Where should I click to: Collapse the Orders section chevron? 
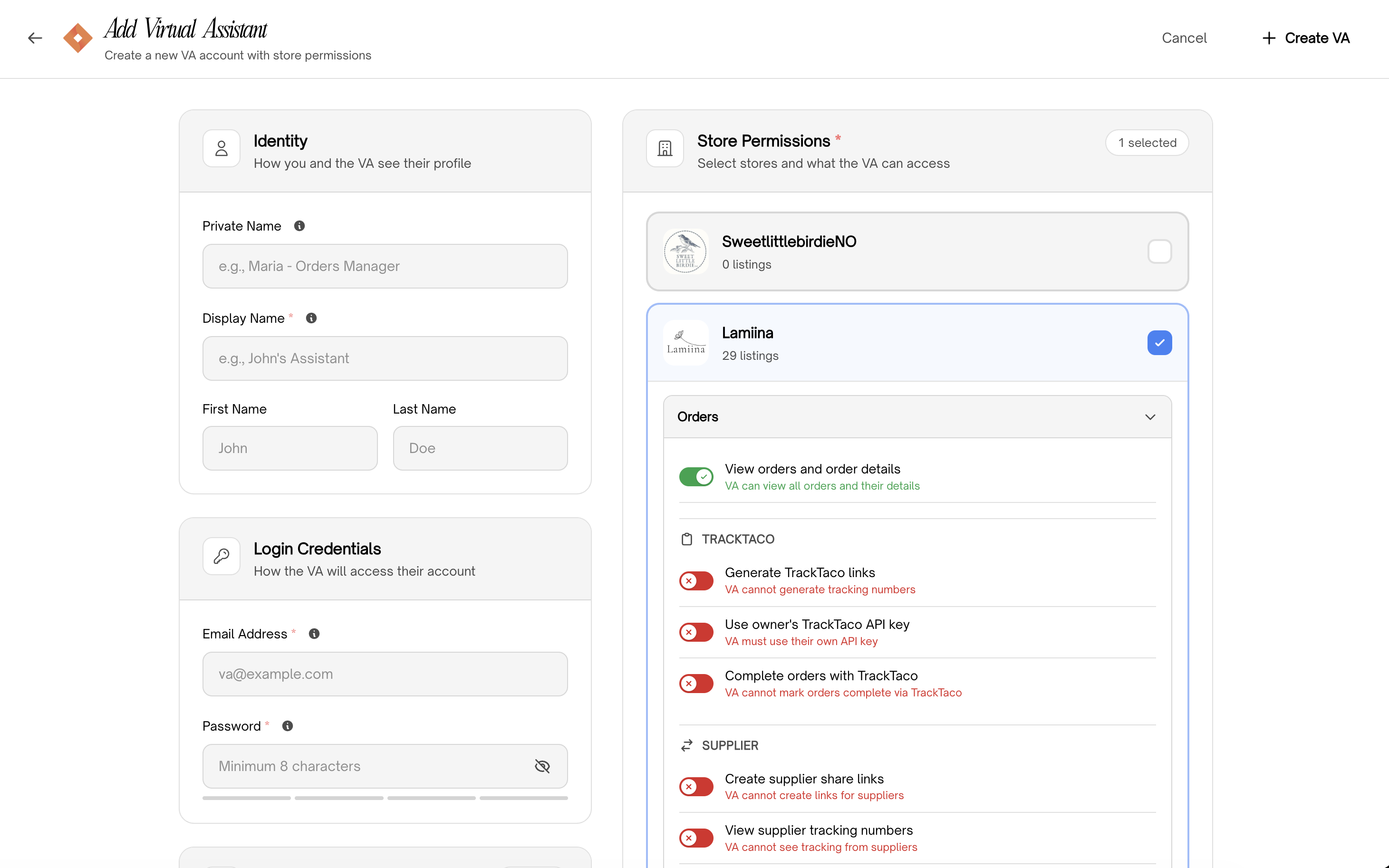[1149, 417]
